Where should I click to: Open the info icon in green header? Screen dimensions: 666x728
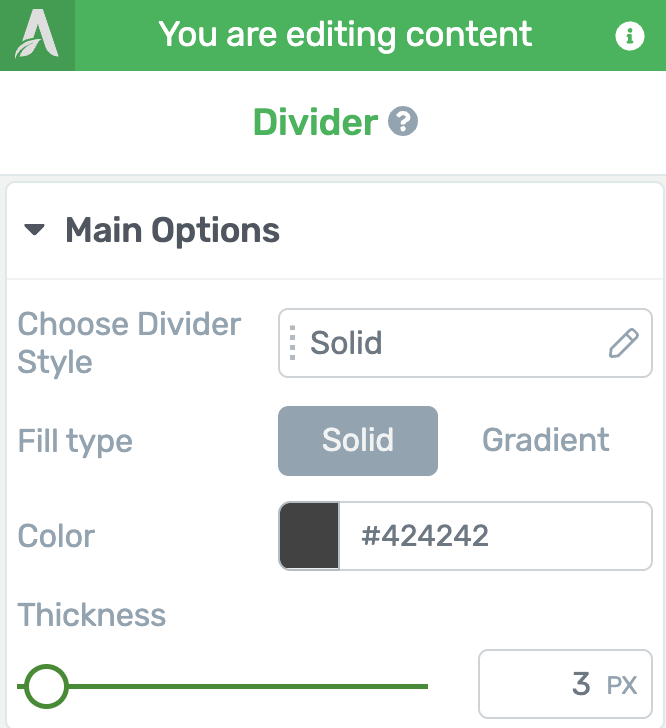pos(629,36)
